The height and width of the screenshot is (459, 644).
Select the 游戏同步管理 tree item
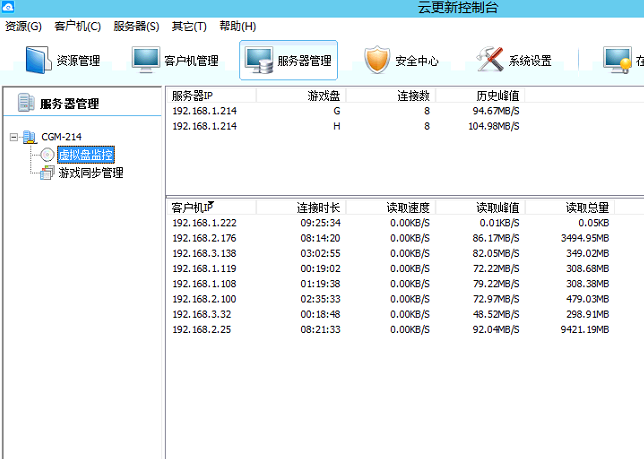[90, 173]
